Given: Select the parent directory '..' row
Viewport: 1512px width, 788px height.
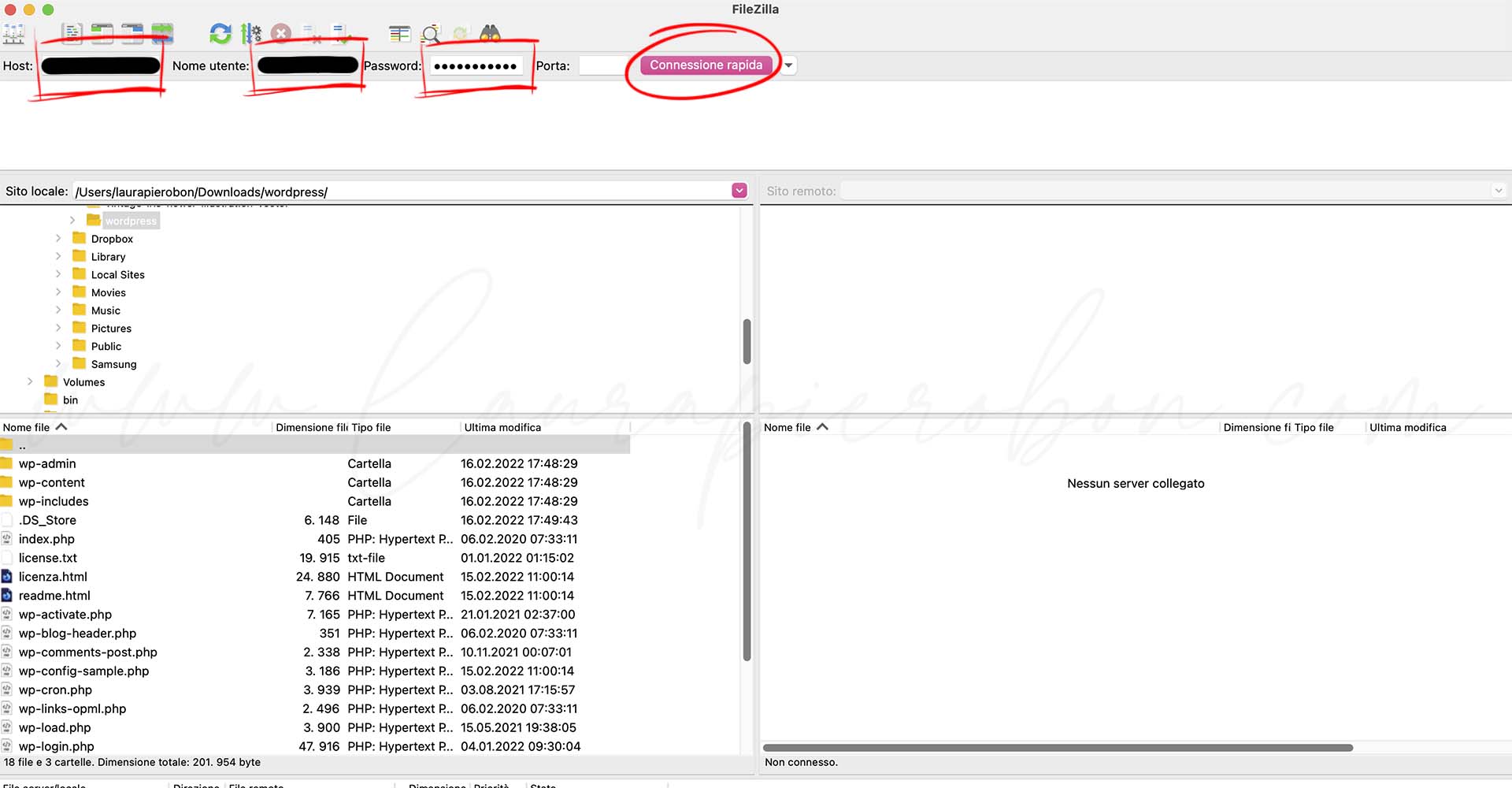Looking at the screenshot, I should tap(315, 445).
